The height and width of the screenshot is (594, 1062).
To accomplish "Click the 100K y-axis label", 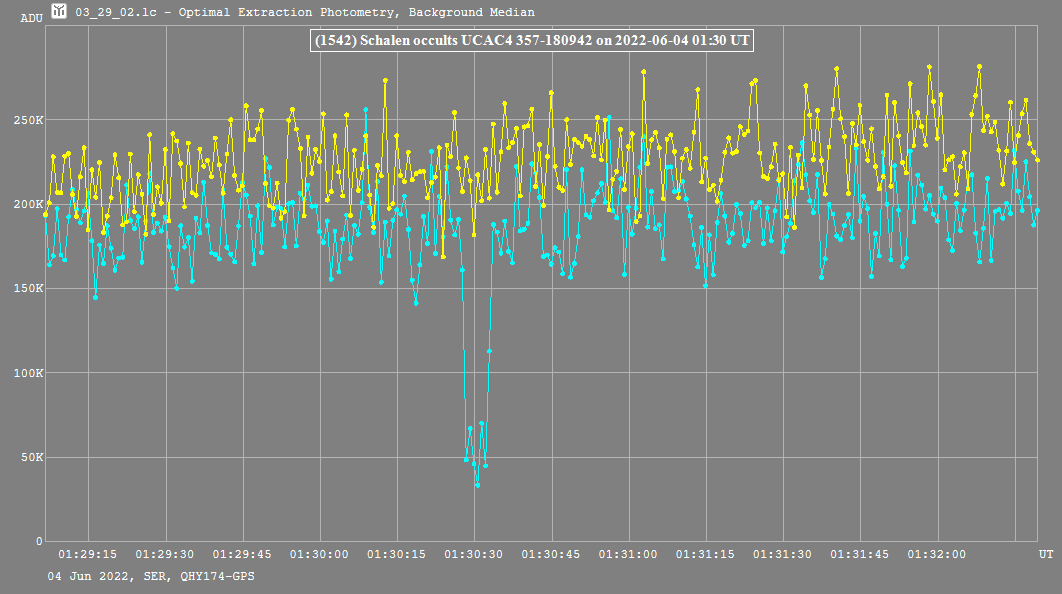I will click(x=27, y=373).
